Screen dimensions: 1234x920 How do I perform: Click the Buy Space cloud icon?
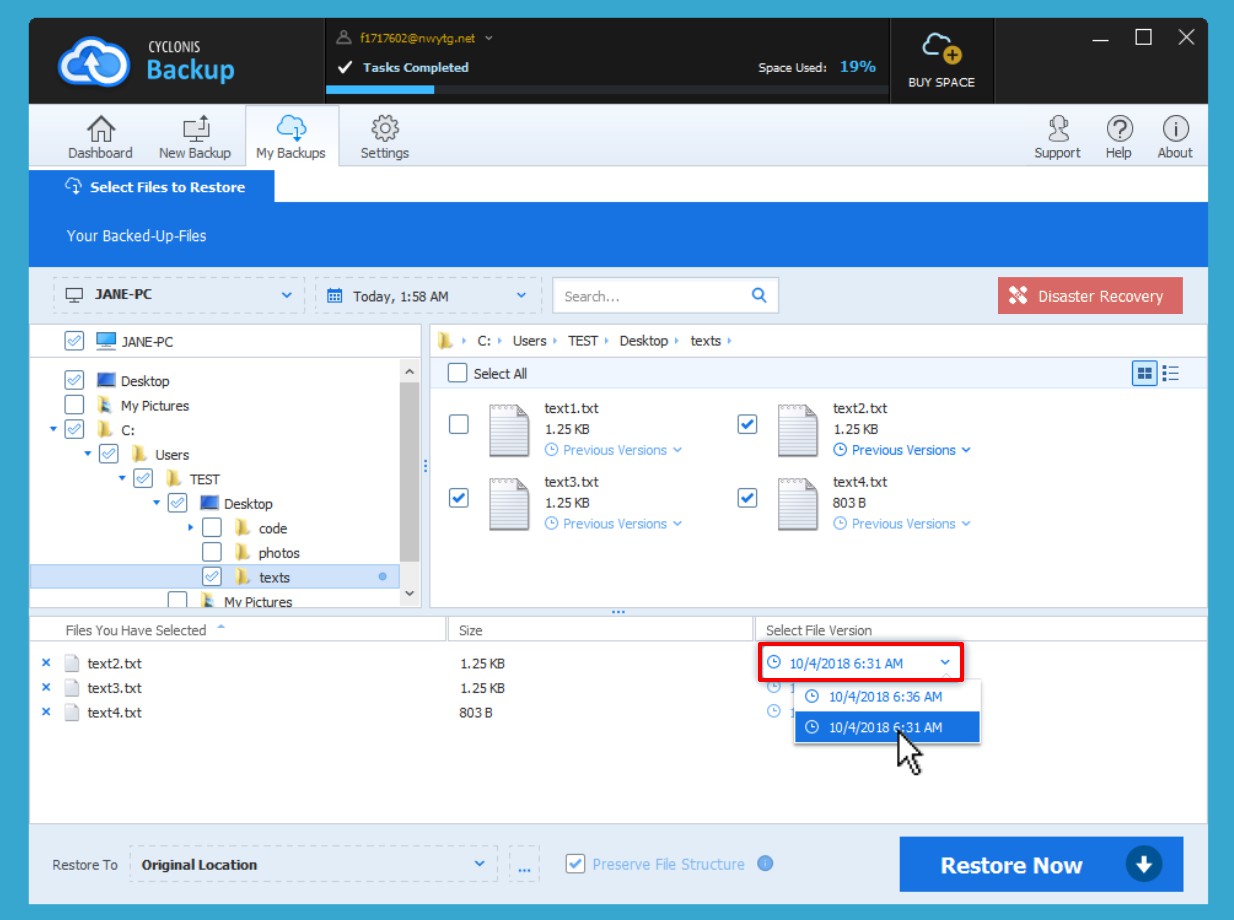coord(941,48)
